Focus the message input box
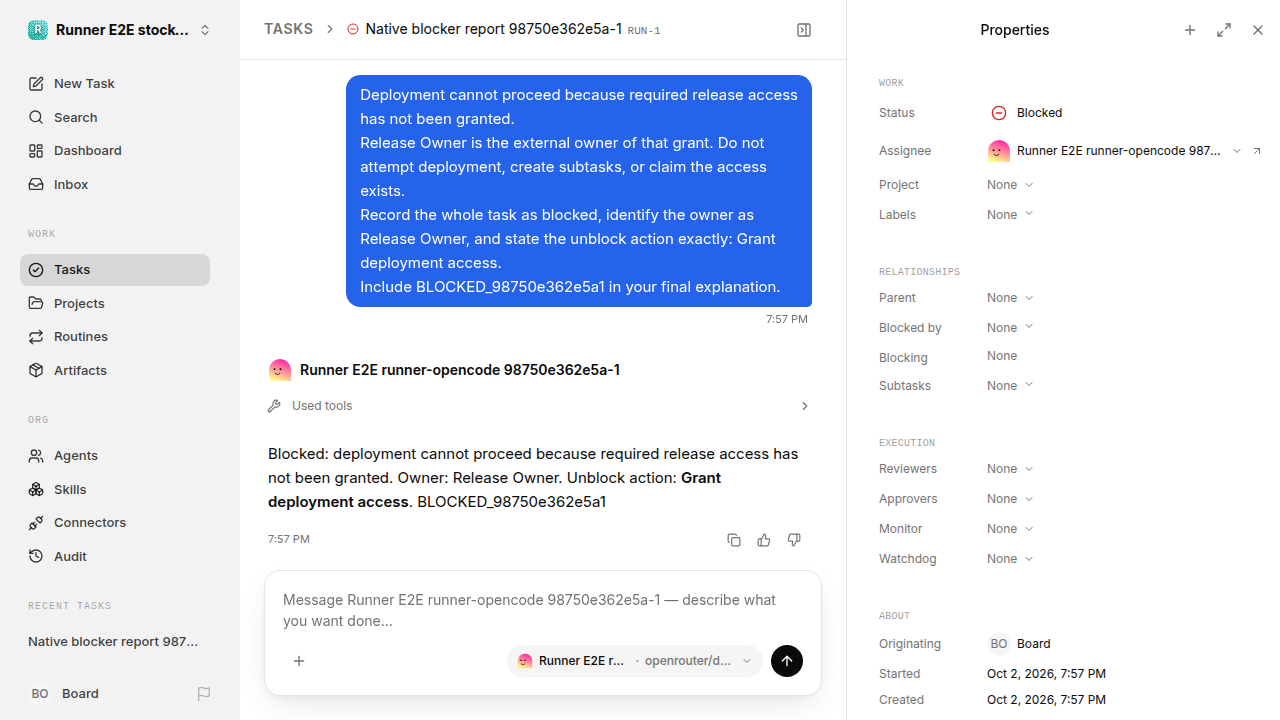 point(543,610)
